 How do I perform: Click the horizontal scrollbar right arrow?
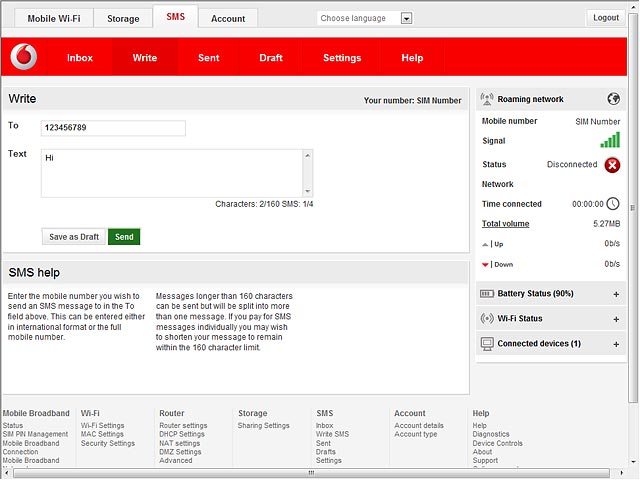coord(622,473)
